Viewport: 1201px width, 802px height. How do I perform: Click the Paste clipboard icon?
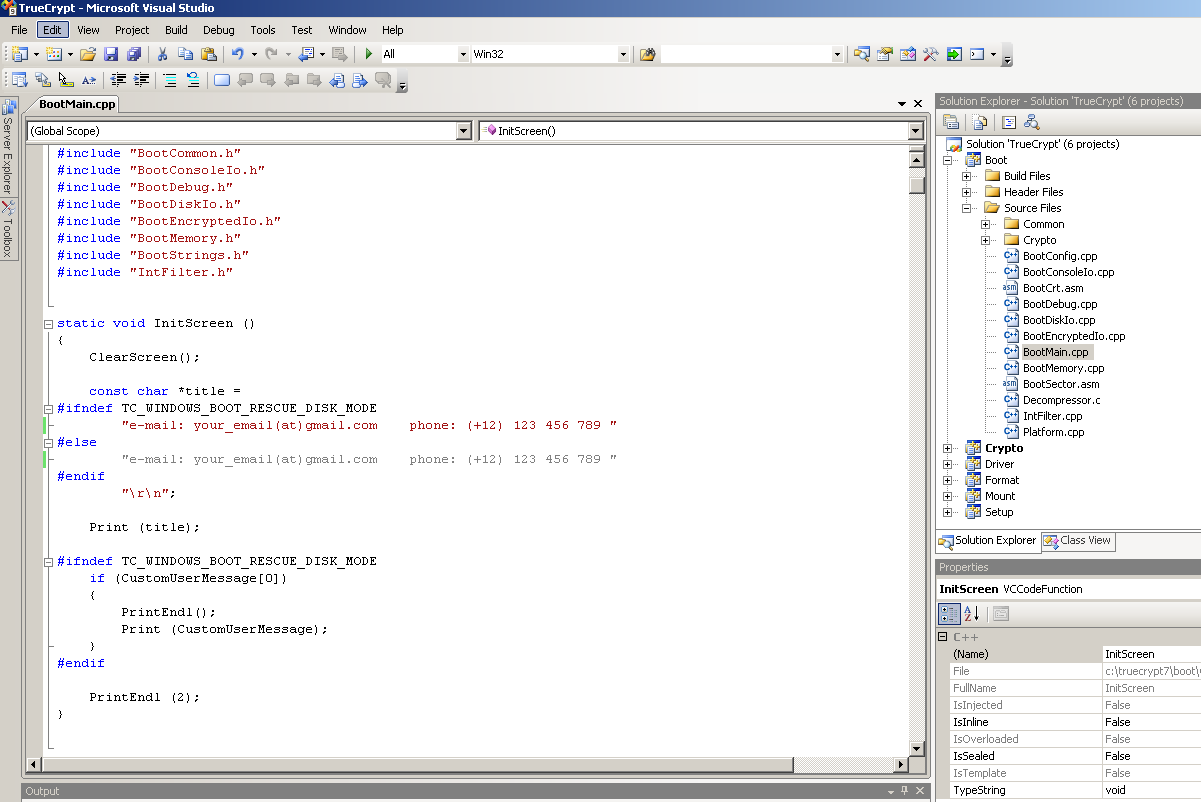click(209, 54)
